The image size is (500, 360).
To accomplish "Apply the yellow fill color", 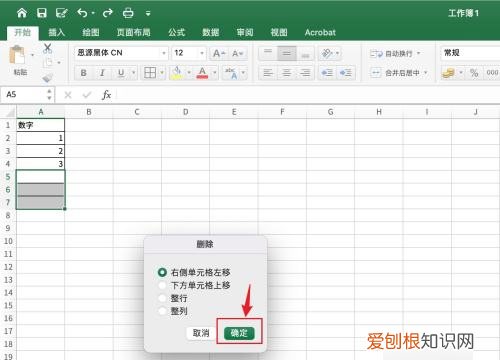I will (x=177, y=72).
